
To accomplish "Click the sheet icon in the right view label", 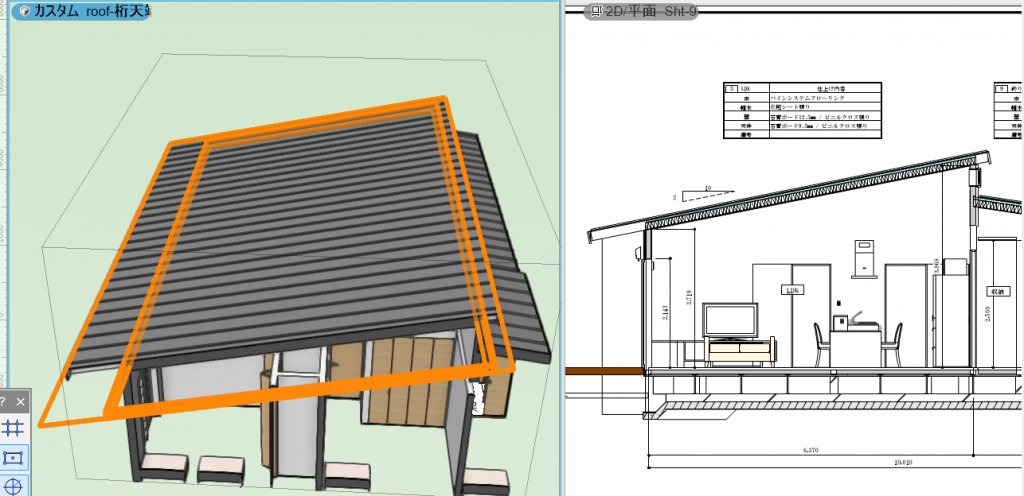I will (596, 11).
